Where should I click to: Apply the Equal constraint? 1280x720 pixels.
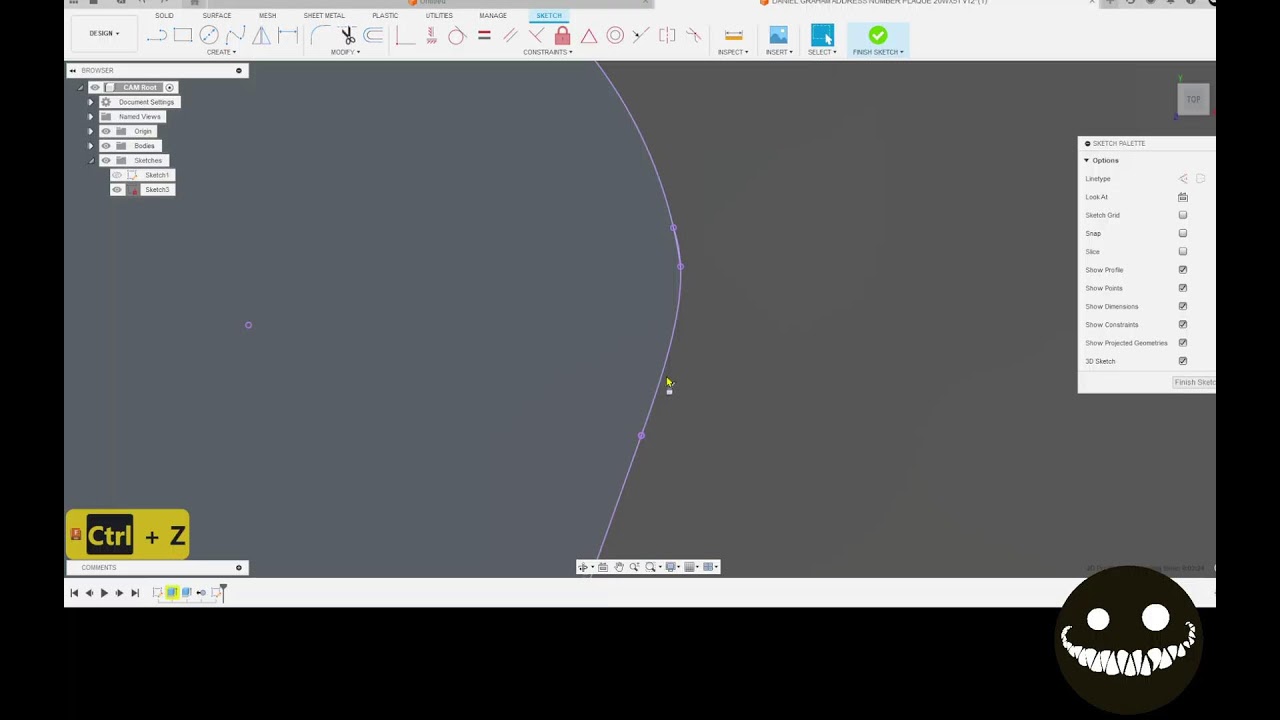point(484,36)
